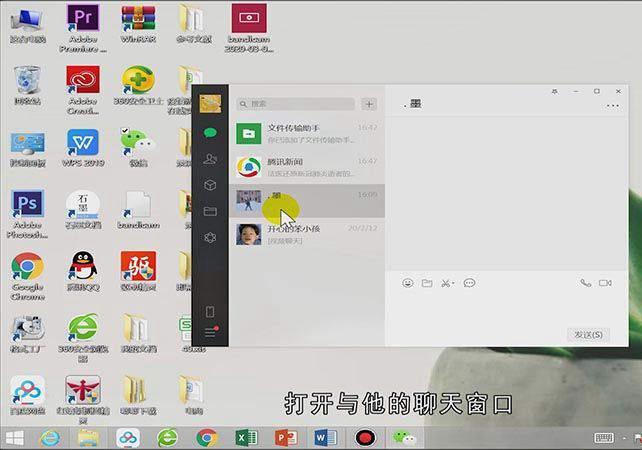
Task: Switch to WeChat from the taskbar
Action: coord(405,438)
